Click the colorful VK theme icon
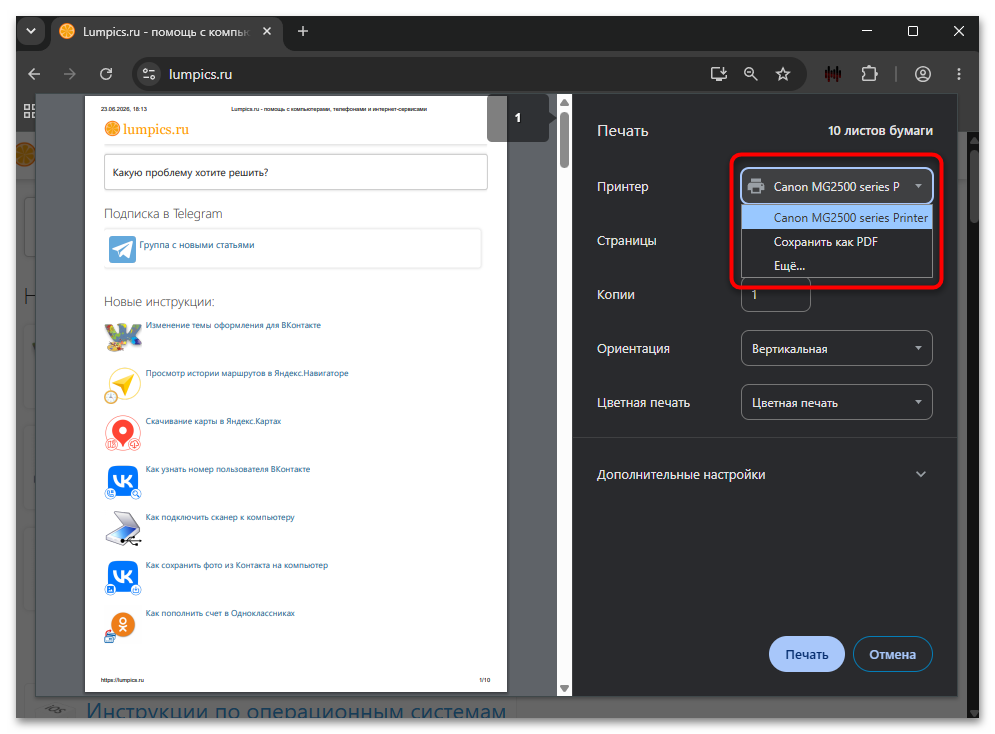This screenshot has width=995, height=734. point(122,337)
